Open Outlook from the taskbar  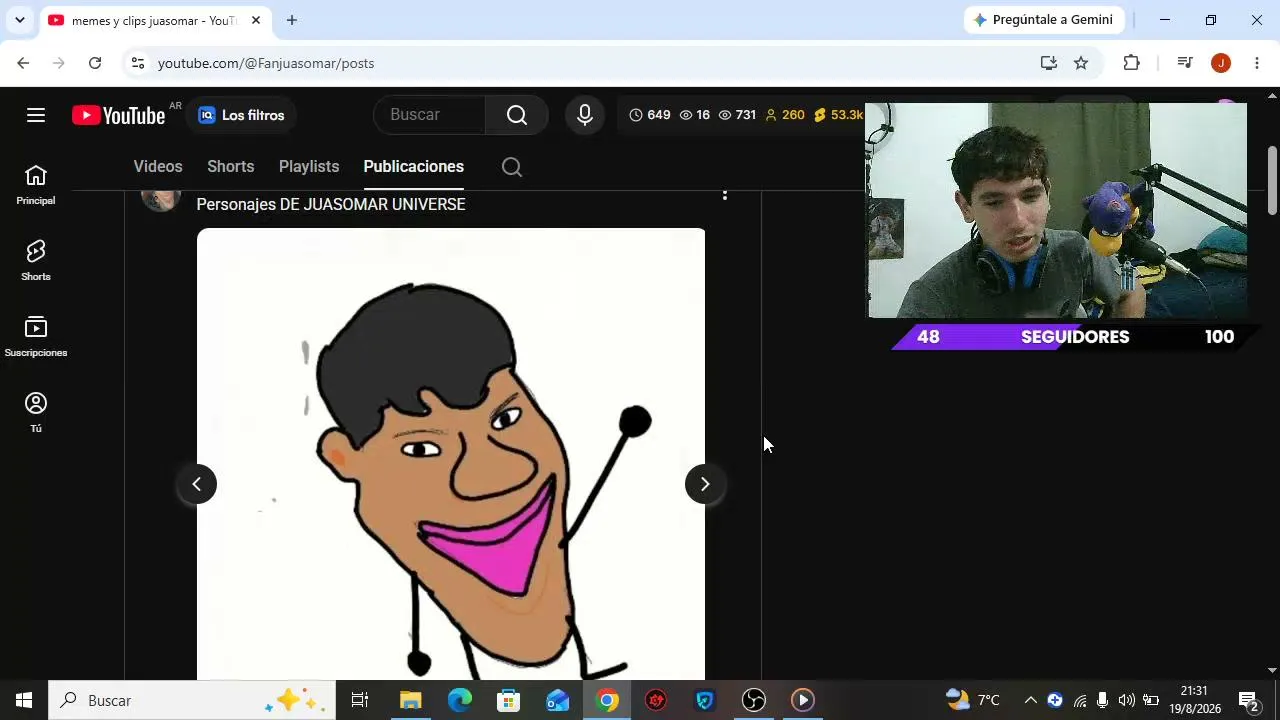point(558,700)
